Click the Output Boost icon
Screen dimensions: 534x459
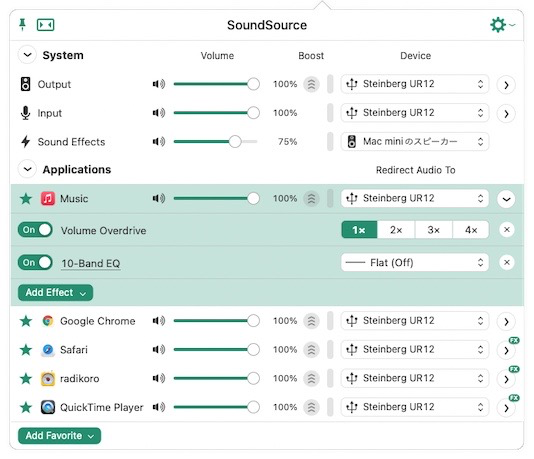pyautogui.click(x=311, y=84)
